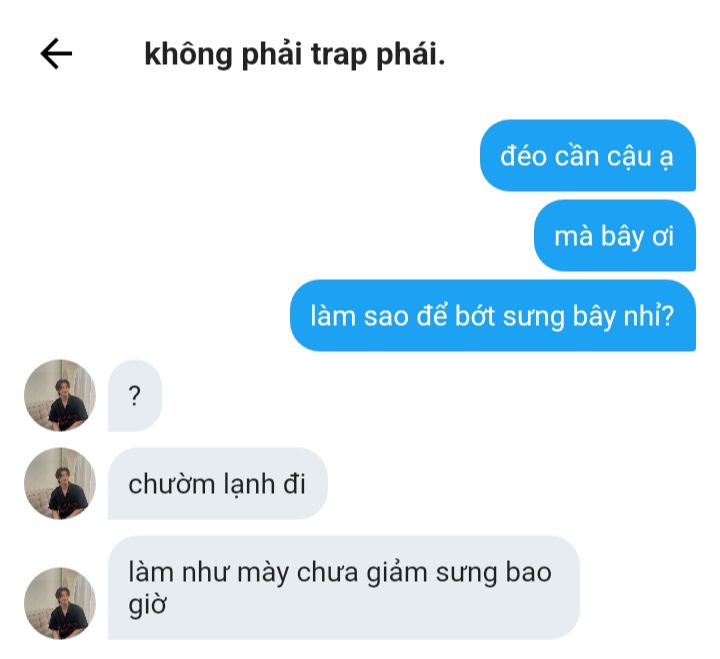Select the received '?' message bubble
720x659 pixels.
click(x=135, y=395)
